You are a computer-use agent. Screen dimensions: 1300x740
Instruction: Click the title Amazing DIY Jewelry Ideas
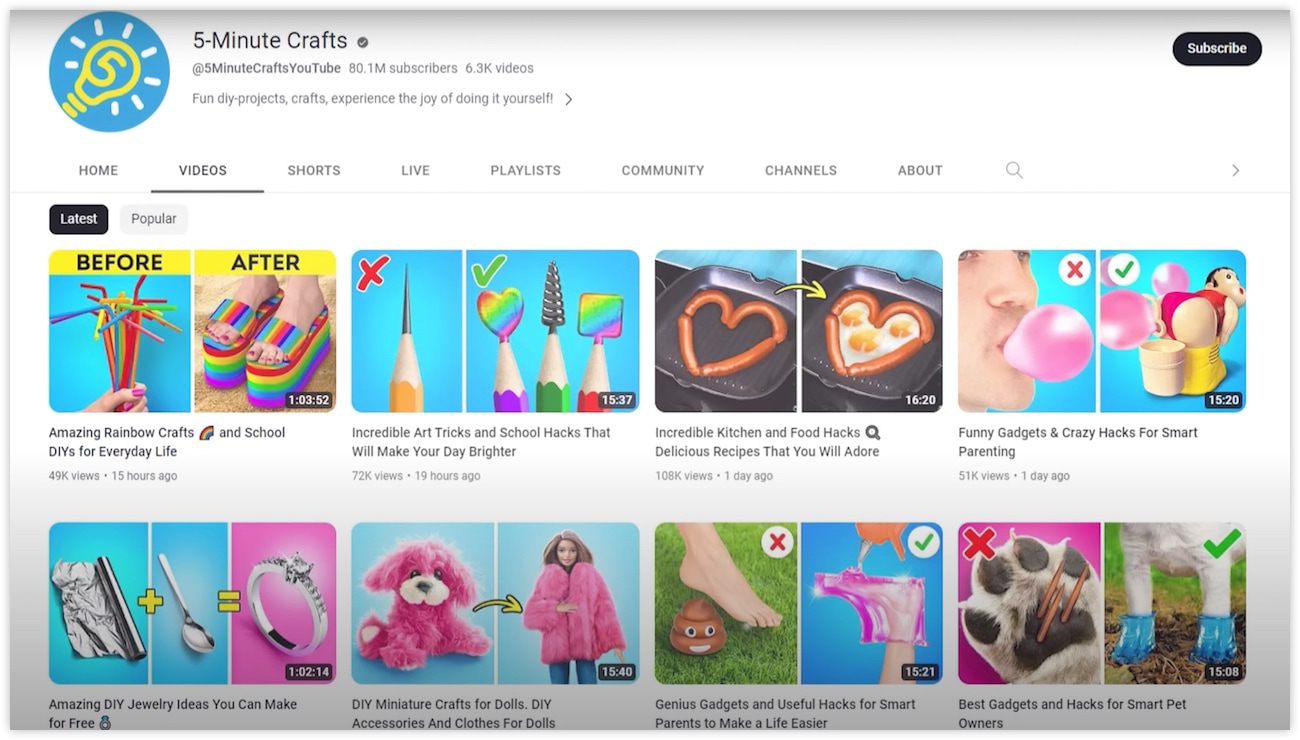click(173, 713)
